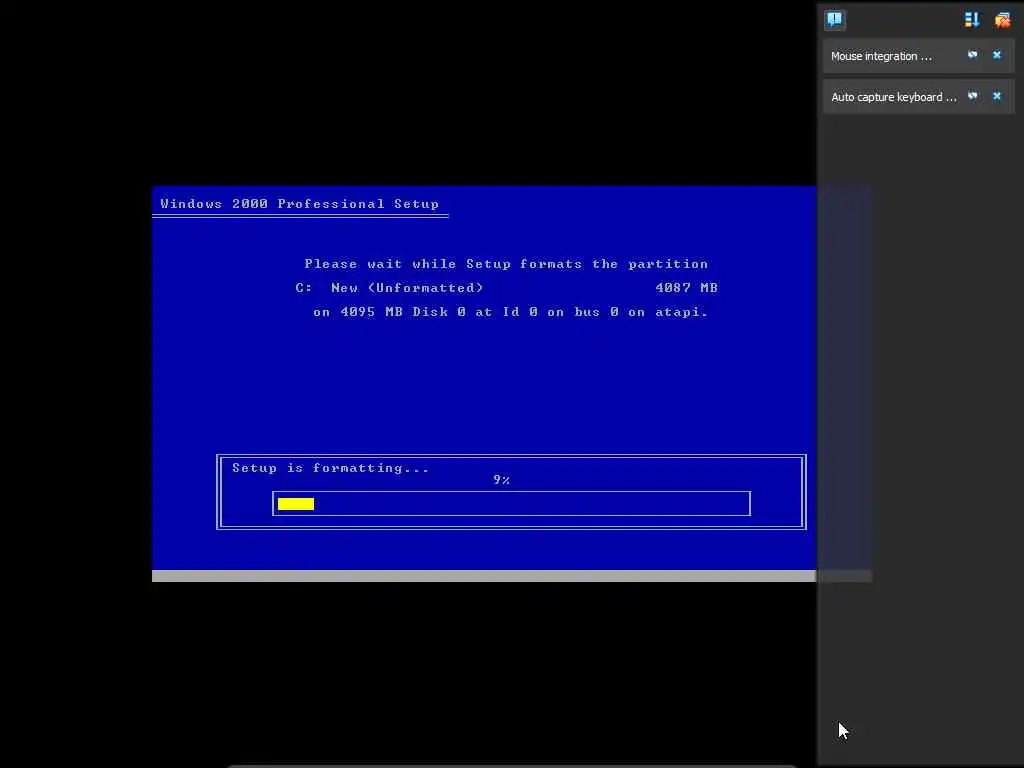
Task: Dismiss the Mouse integration notification
Action: point(997,56)
